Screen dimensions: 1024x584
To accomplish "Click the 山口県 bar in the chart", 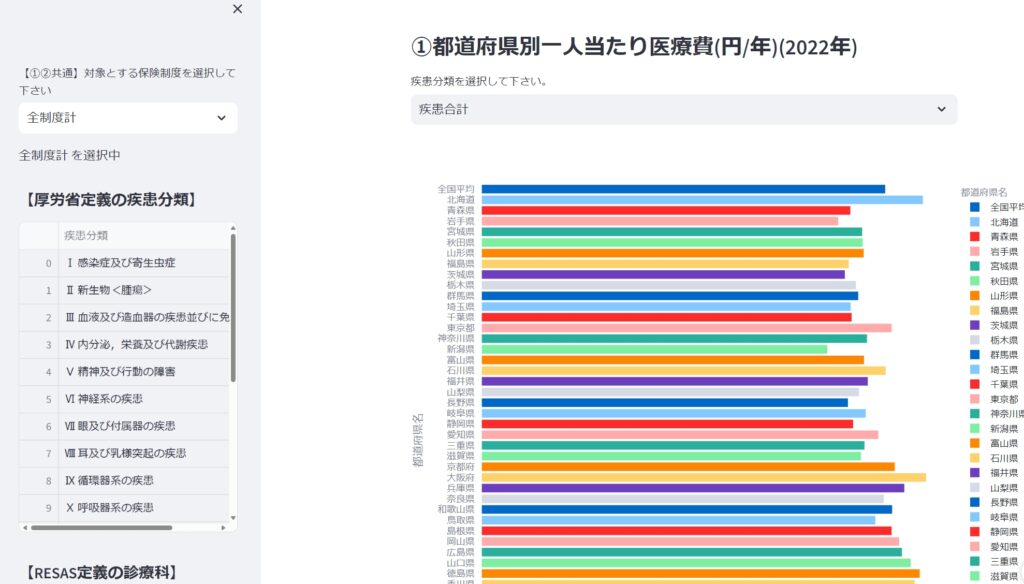I will click(x=696, y=563).
